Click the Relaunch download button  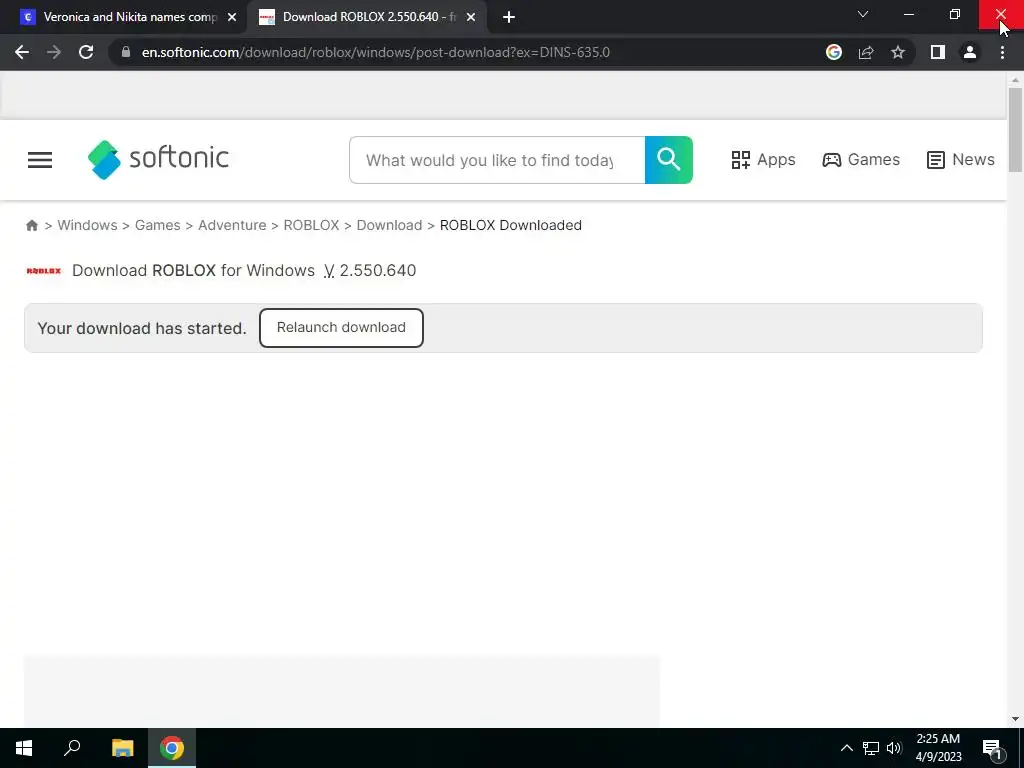click(x=341, y=328)
